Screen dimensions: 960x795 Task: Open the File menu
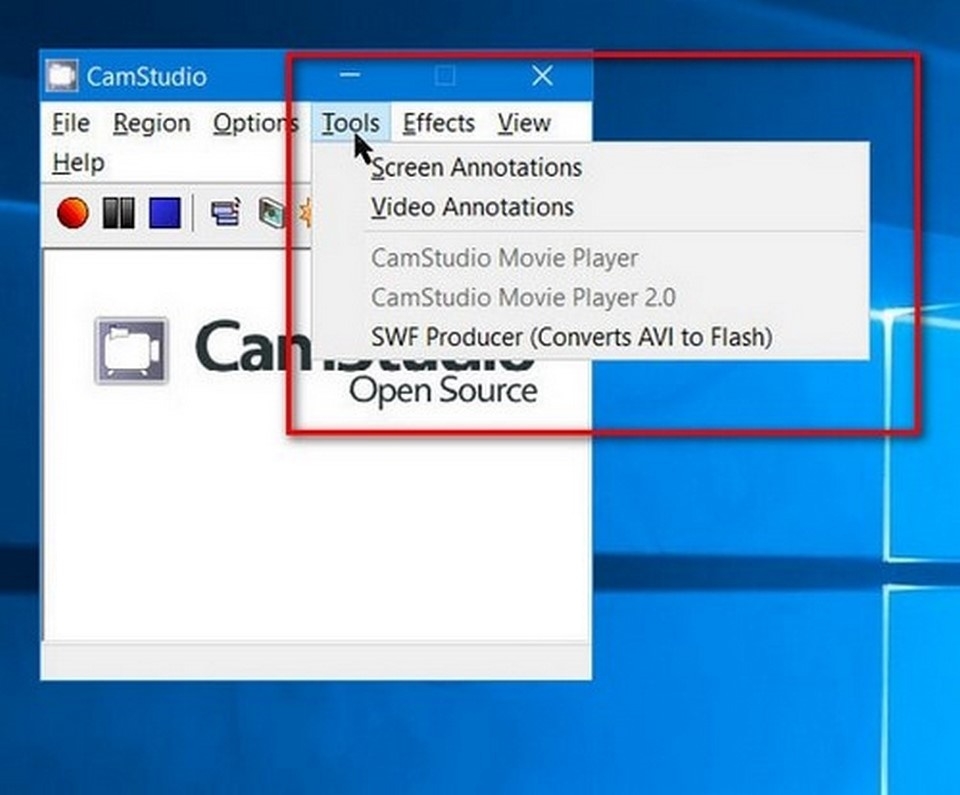71,123
